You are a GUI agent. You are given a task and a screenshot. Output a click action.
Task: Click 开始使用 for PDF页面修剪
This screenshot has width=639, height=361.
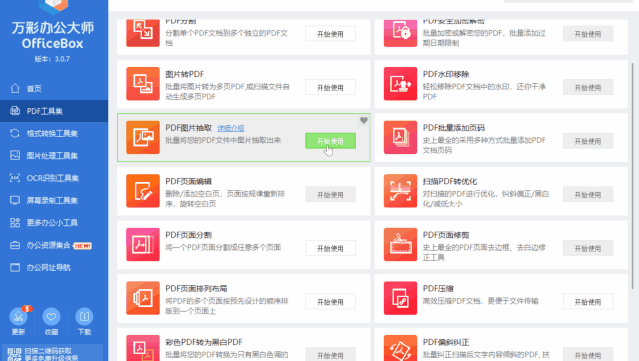point(588,248)
